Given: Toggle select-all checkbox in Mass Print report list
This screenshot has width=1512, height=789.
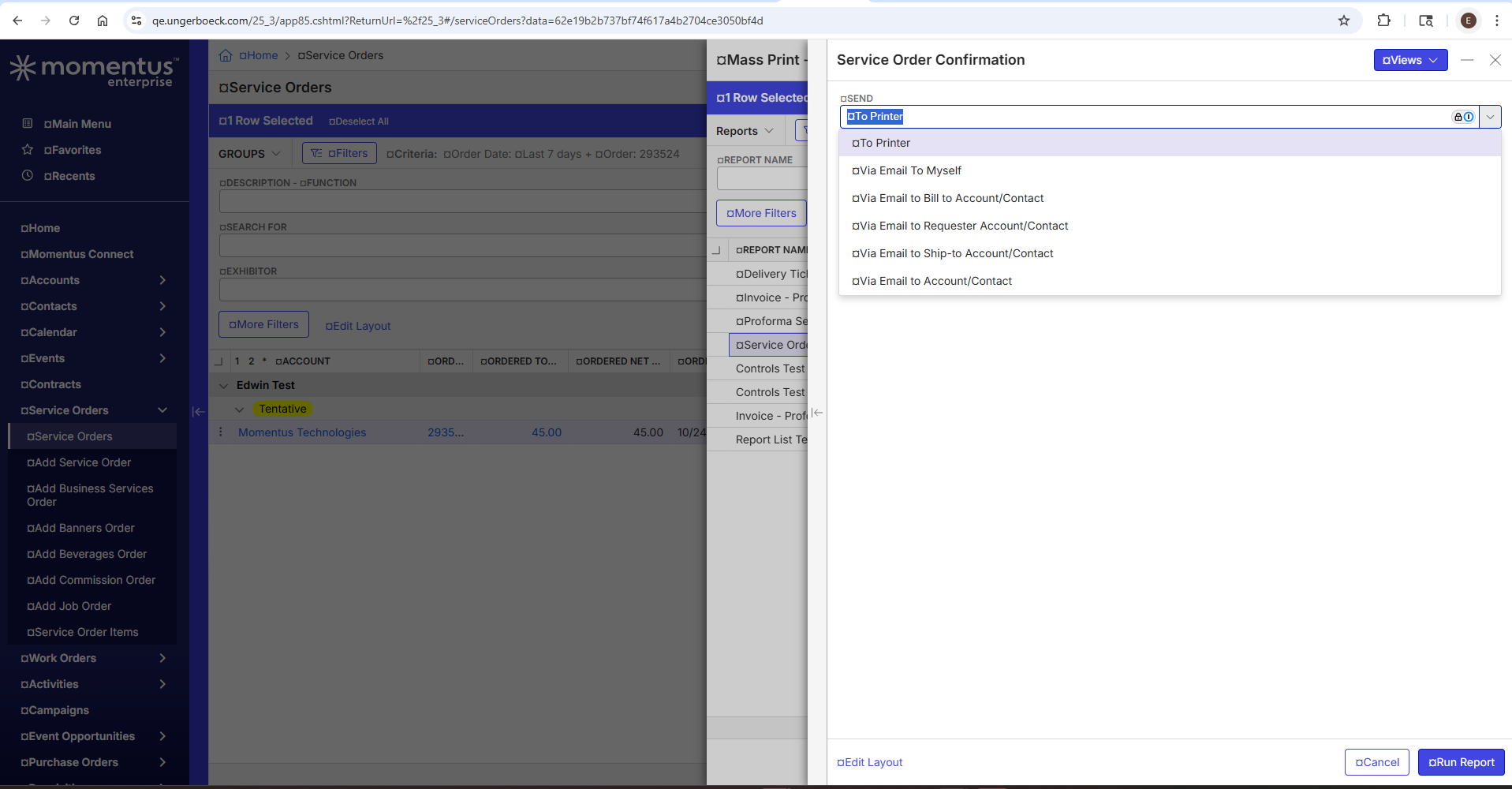Looking at the screenshot, I should pos(716,250).
